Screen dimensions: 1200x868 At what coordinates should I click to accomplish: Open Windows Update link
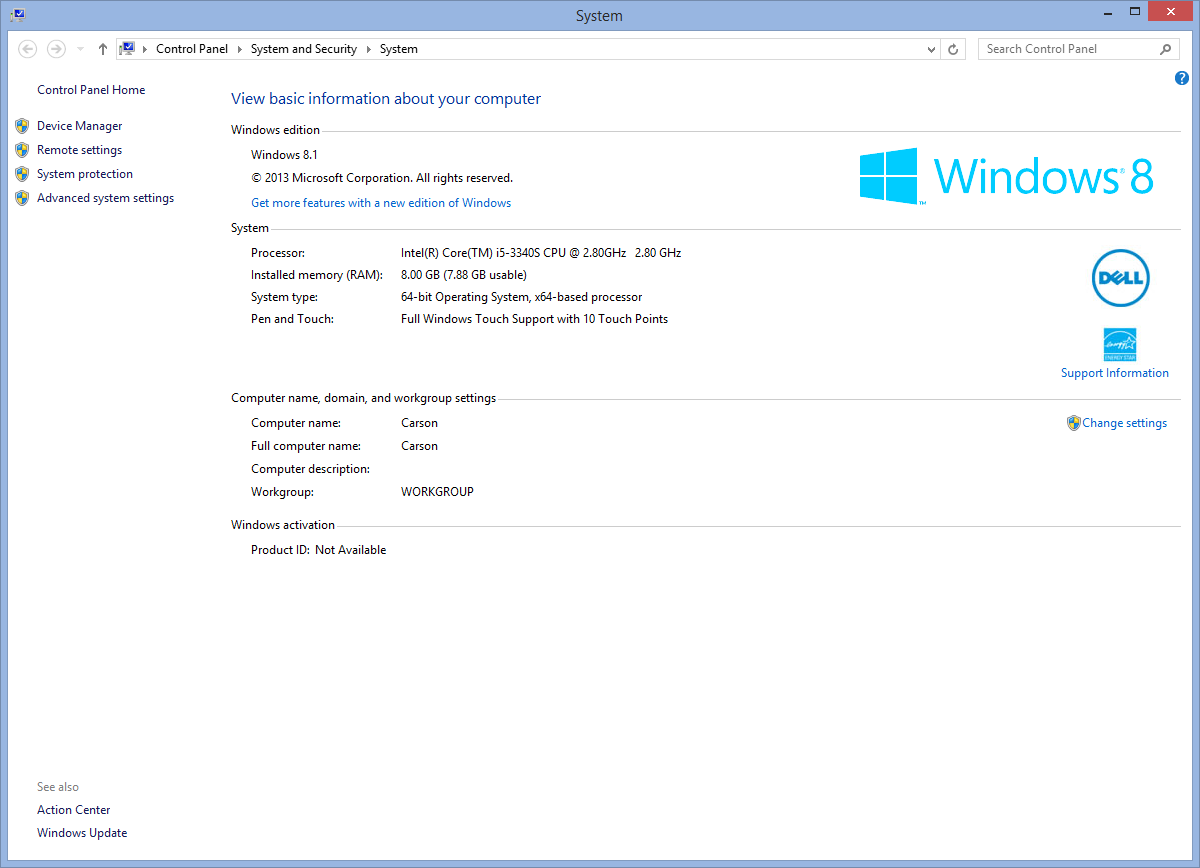(x=82, y=833)
